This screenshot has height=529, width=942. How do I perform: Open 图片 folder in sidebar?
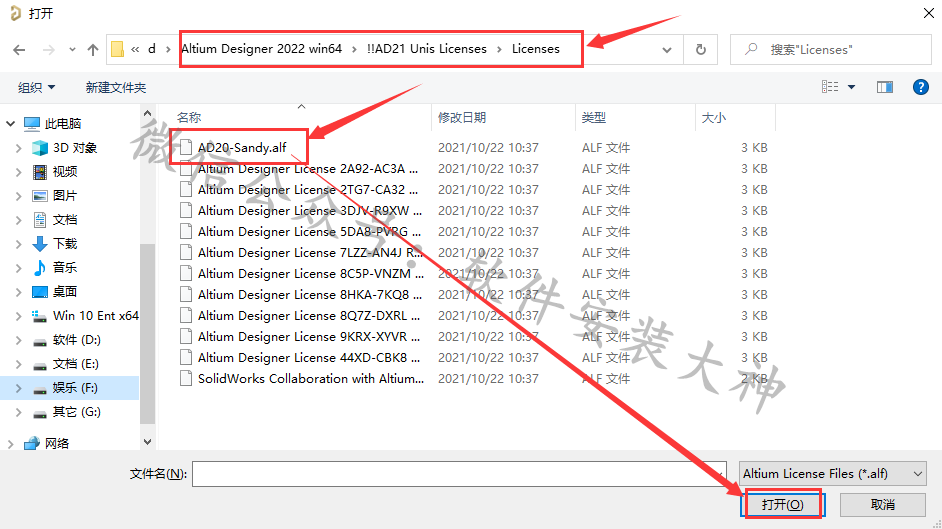pos(64,196)
